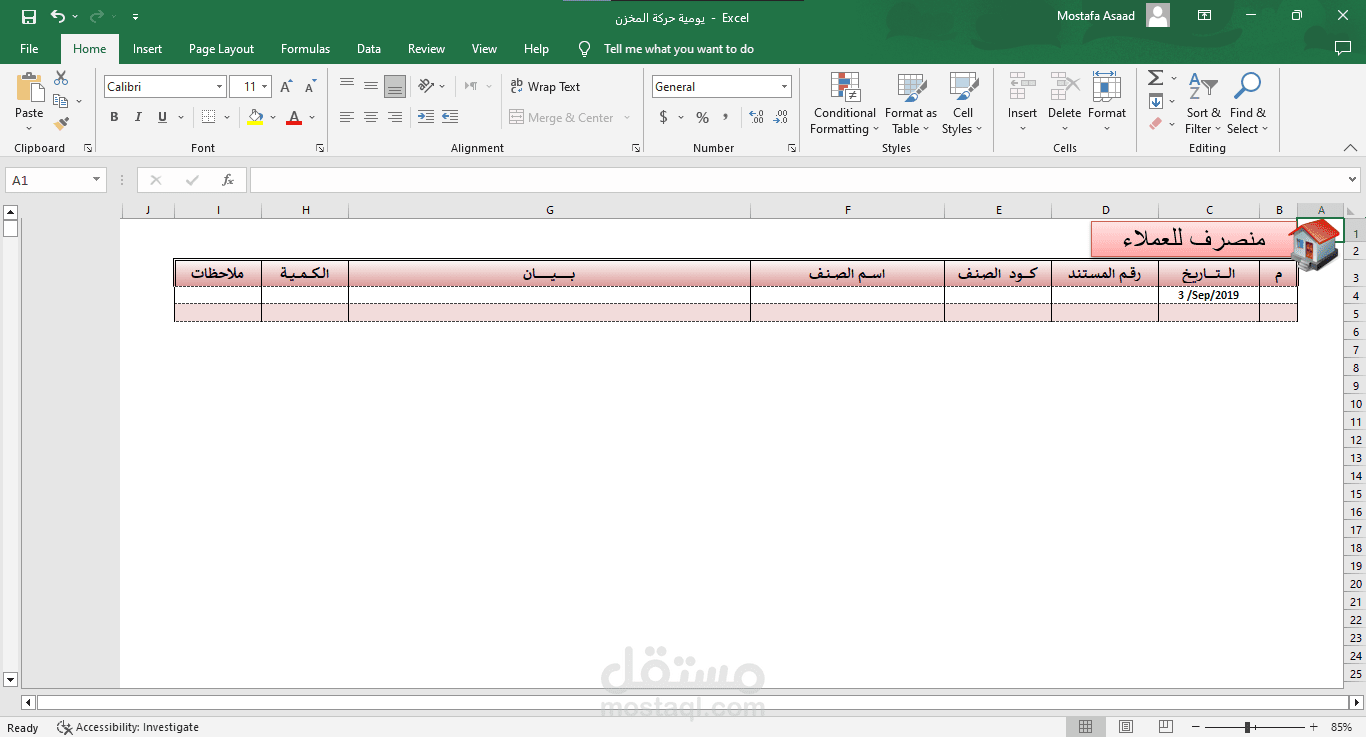Copy selection using the Copy icon
The image size is (1366, 737).
point(61,101)
